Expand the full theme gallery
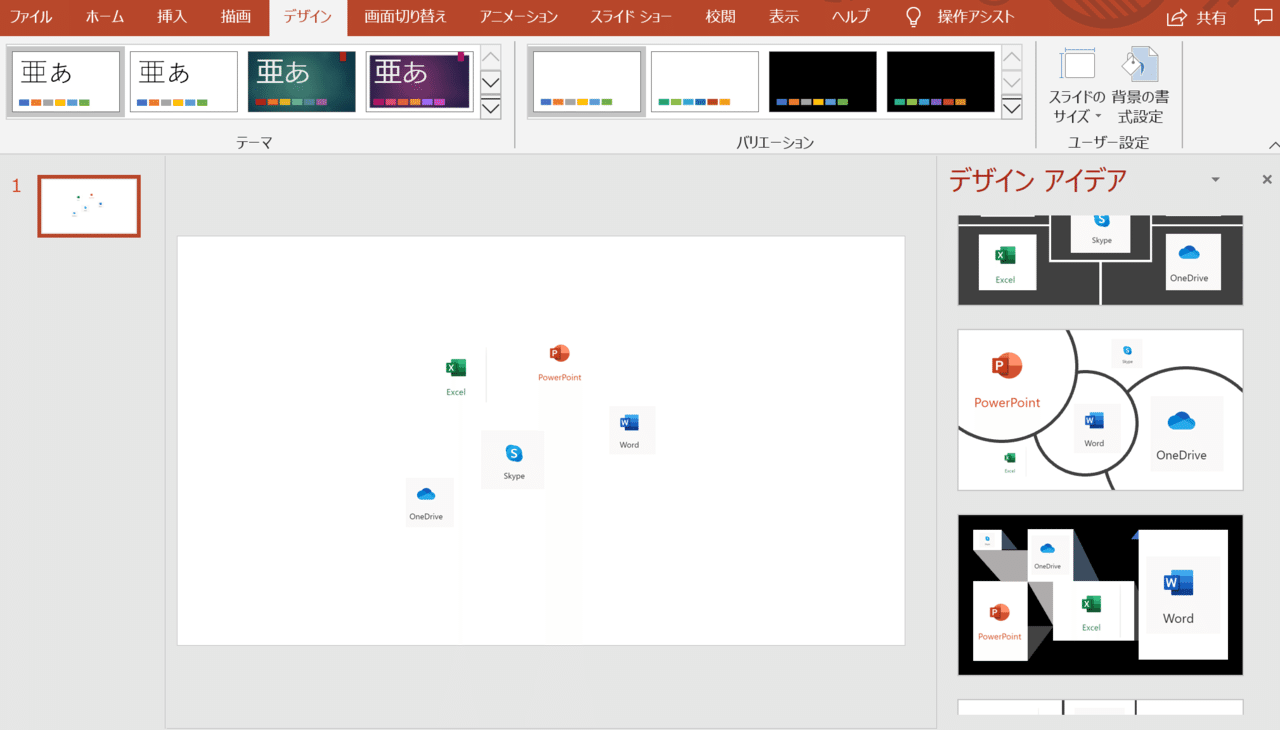 click(491, 107)
